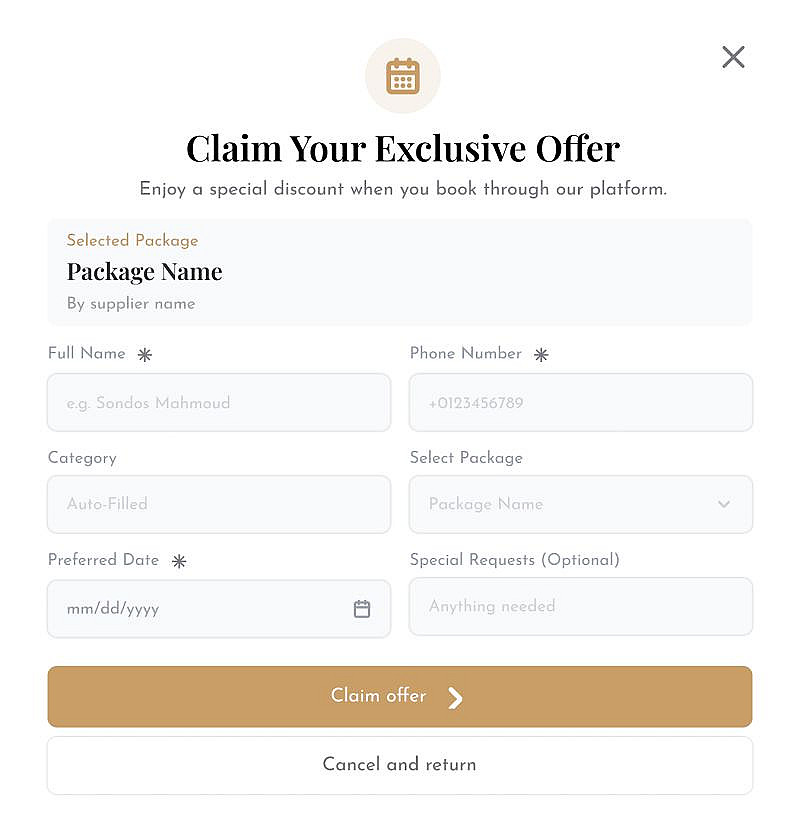800x832 pixels.
Task: Click the Selected Package label
Action: (132, 241)
